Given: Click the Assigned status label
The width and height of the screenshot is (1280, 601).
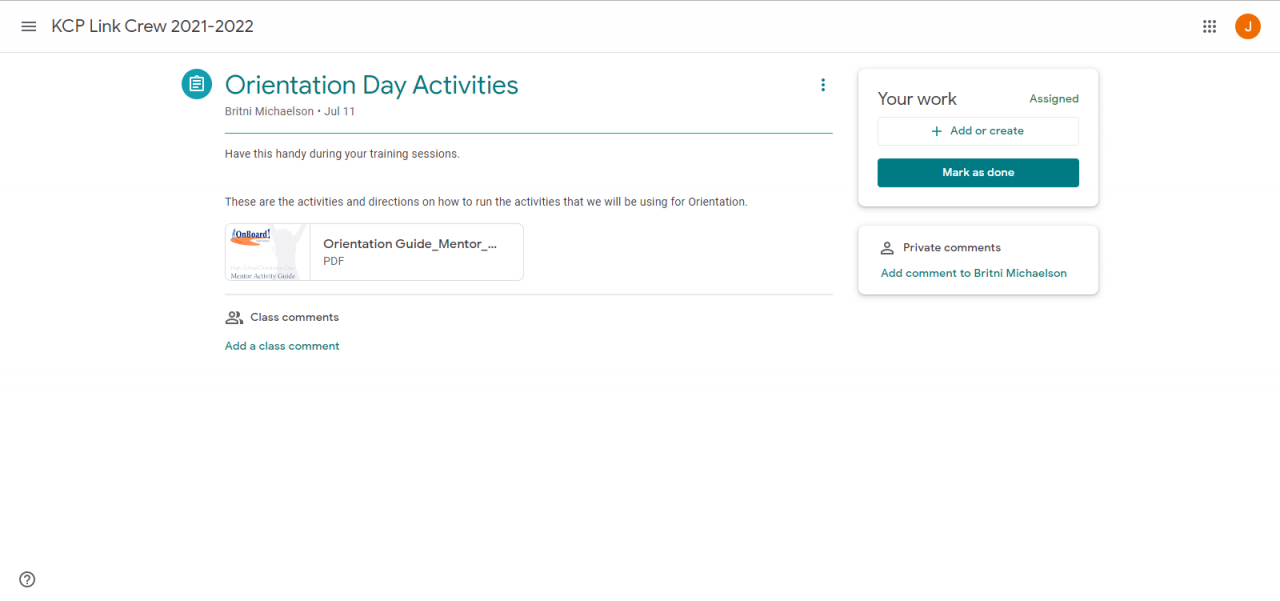Looking at the screenshot, I should click(1054, 99).
